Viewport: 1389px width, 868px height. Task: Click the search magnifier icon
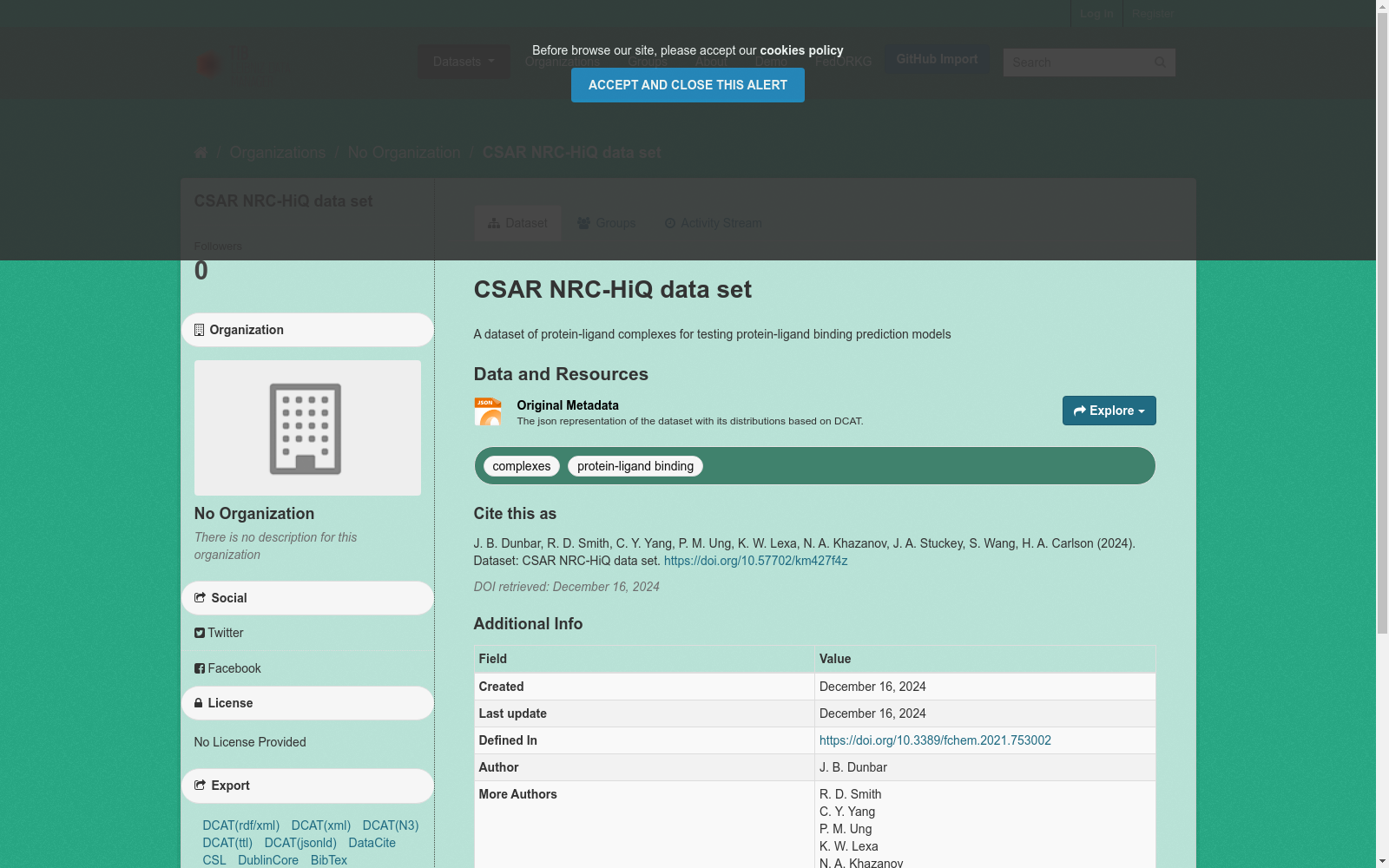pos(1160,62)
